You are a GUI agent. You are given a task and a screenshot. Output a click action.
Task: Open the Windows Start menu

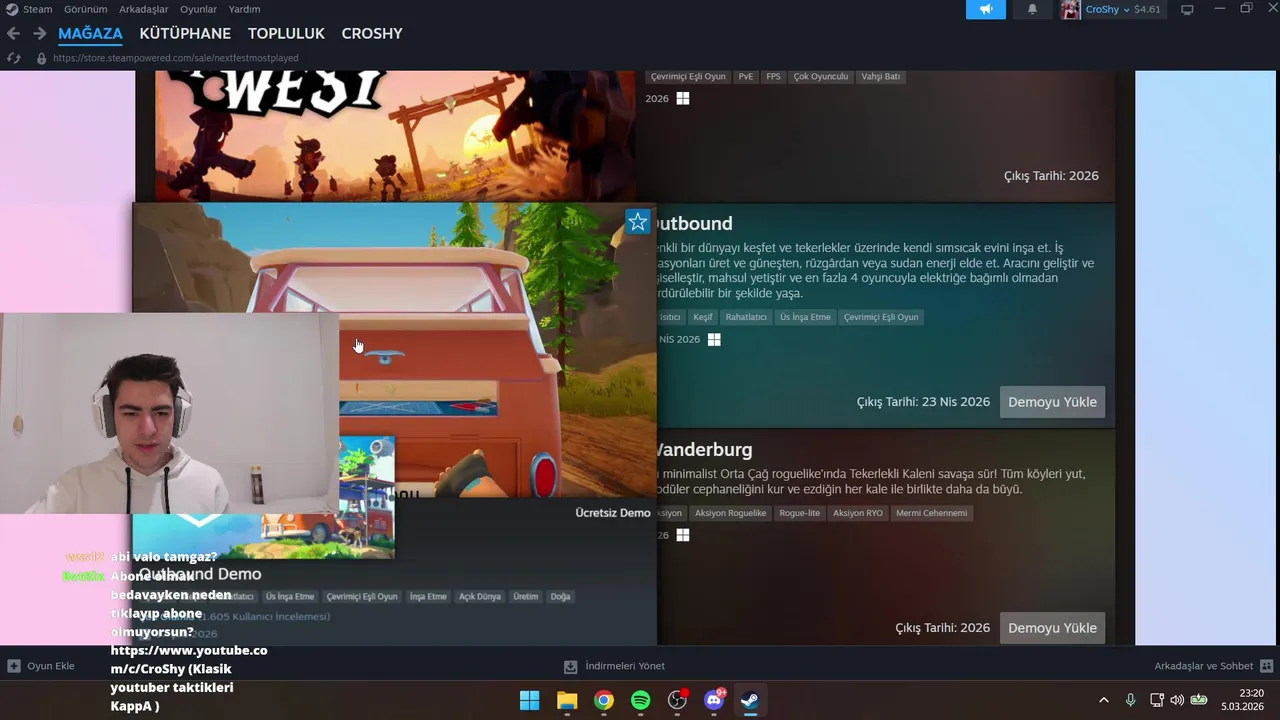(x=530, y=700)
